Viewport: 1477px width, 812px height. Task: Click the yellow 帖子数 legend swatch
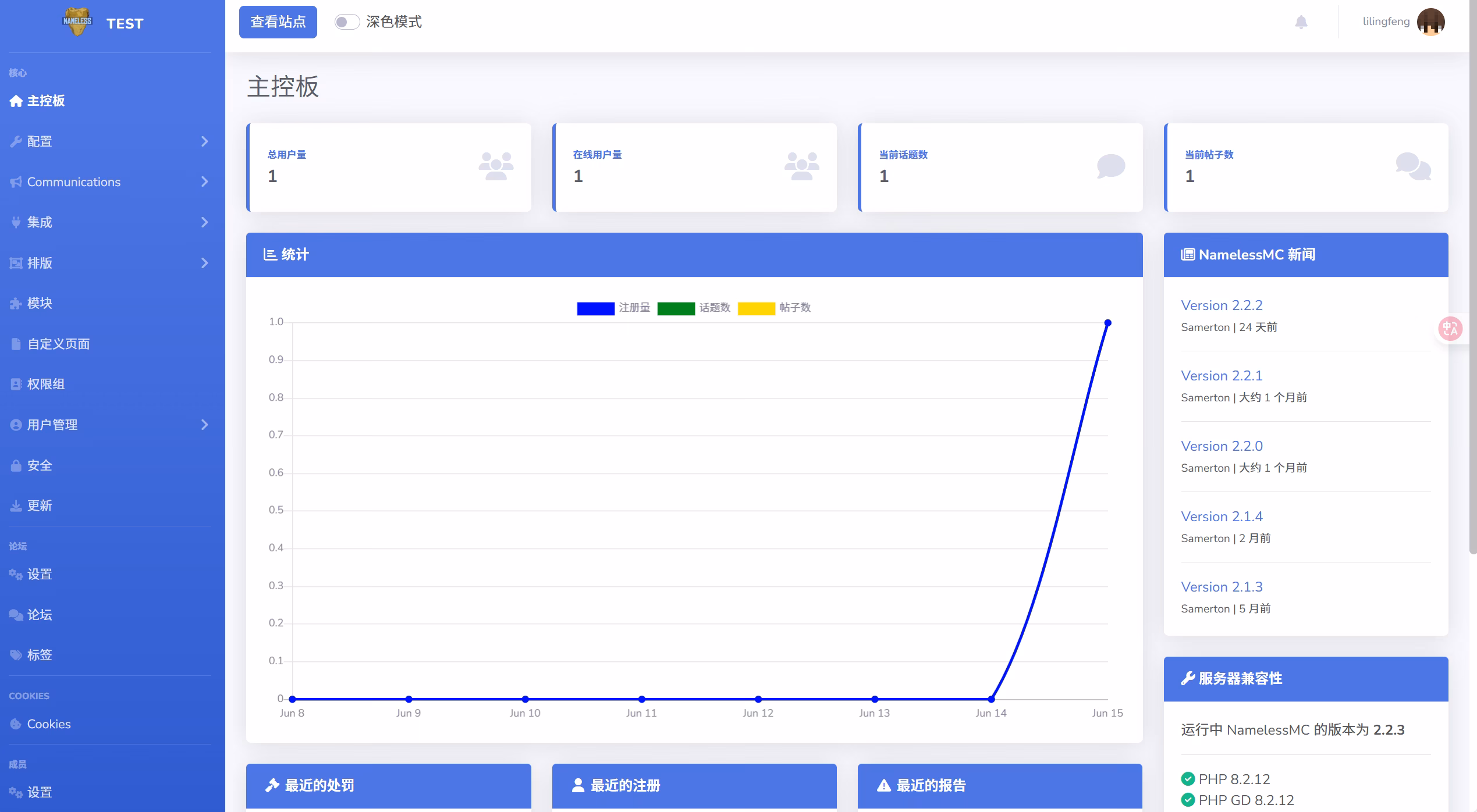(756, 308)
